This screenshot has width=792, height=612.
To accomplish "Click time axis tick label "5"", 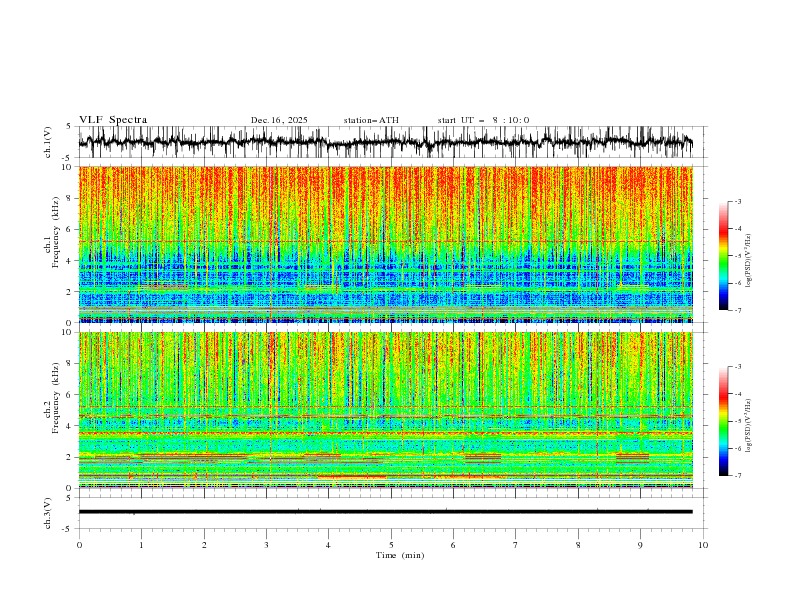I will click(391, 545).
